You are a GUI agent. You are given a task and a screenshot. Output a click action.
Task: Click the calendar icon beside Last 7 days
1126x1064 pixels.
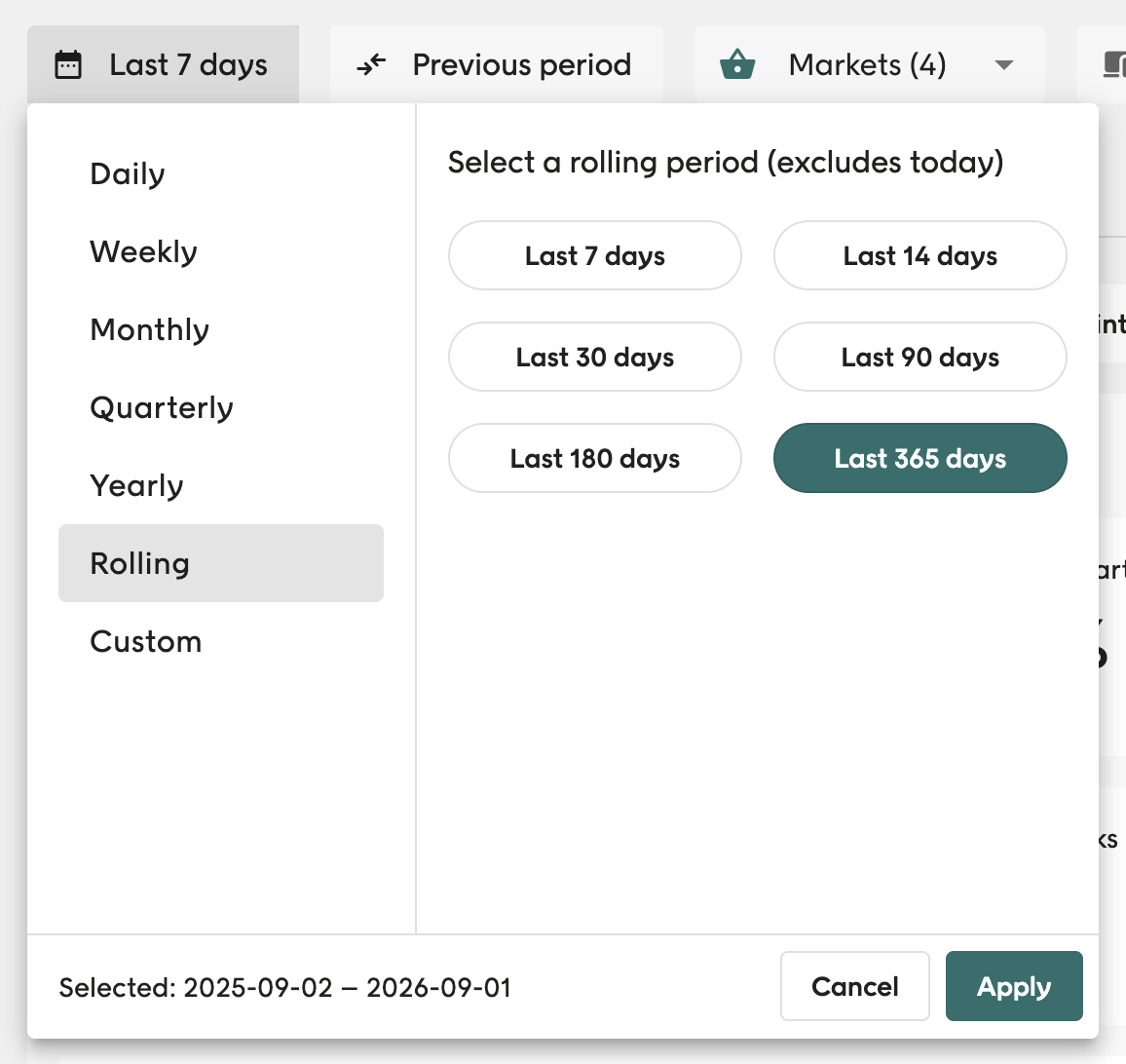click(68, 64)
